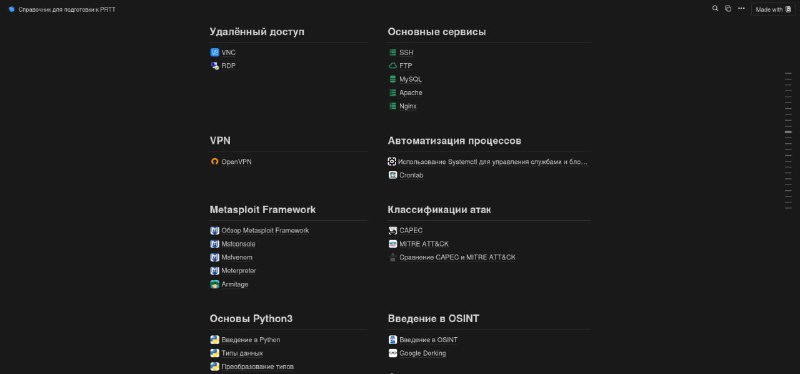The image size is (800, 374).
Task: Open the FTP page link
Action: click(406, 66)
